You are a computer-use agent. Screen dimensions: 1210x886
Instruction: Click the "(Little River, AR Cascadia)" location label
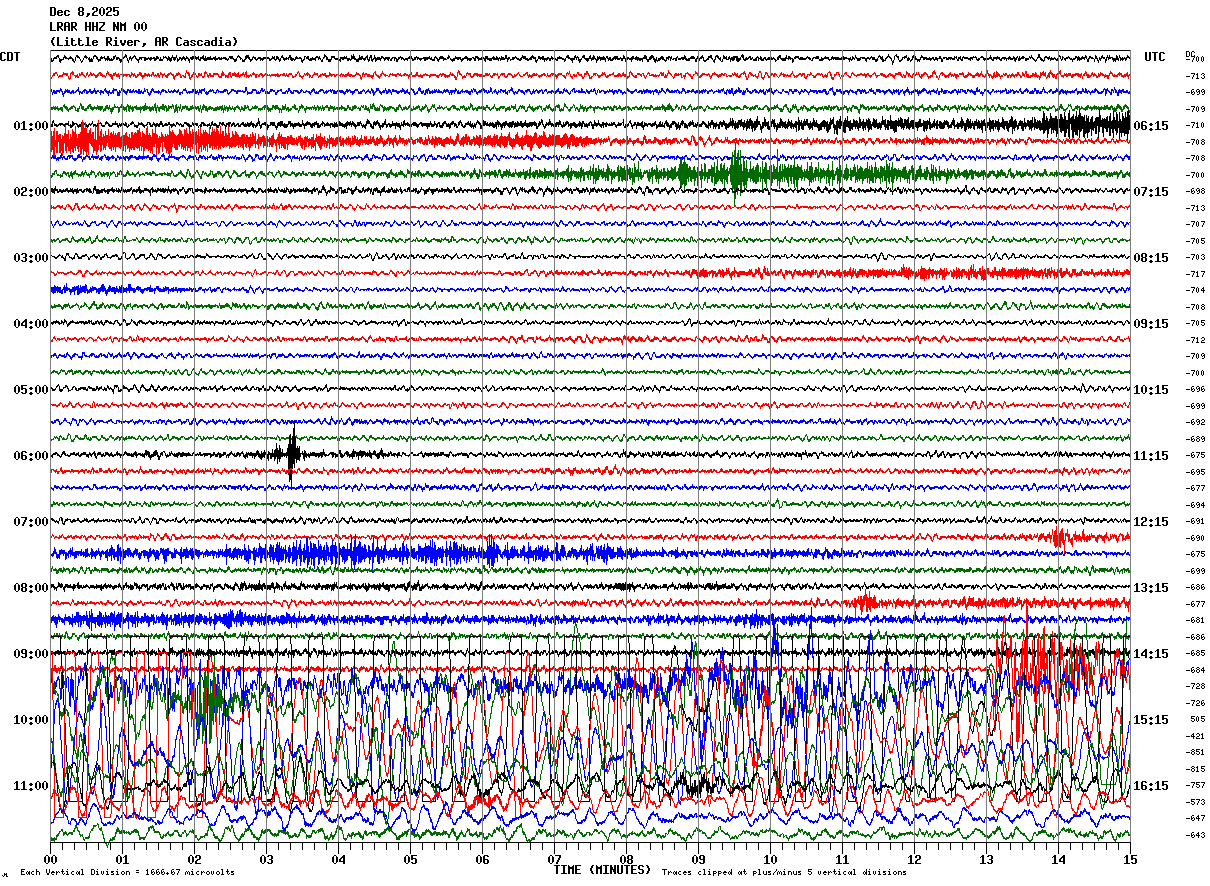pyautogui.click(x=144, y=42)
